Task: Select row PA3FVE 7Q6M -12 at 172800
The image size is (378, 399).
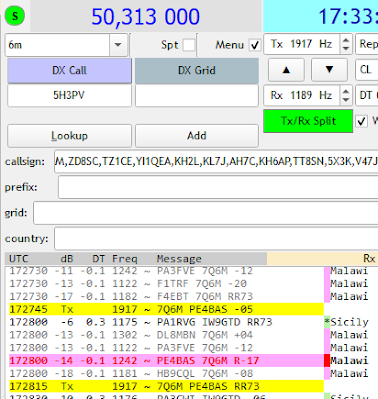Action: click(x=166, y=348)
